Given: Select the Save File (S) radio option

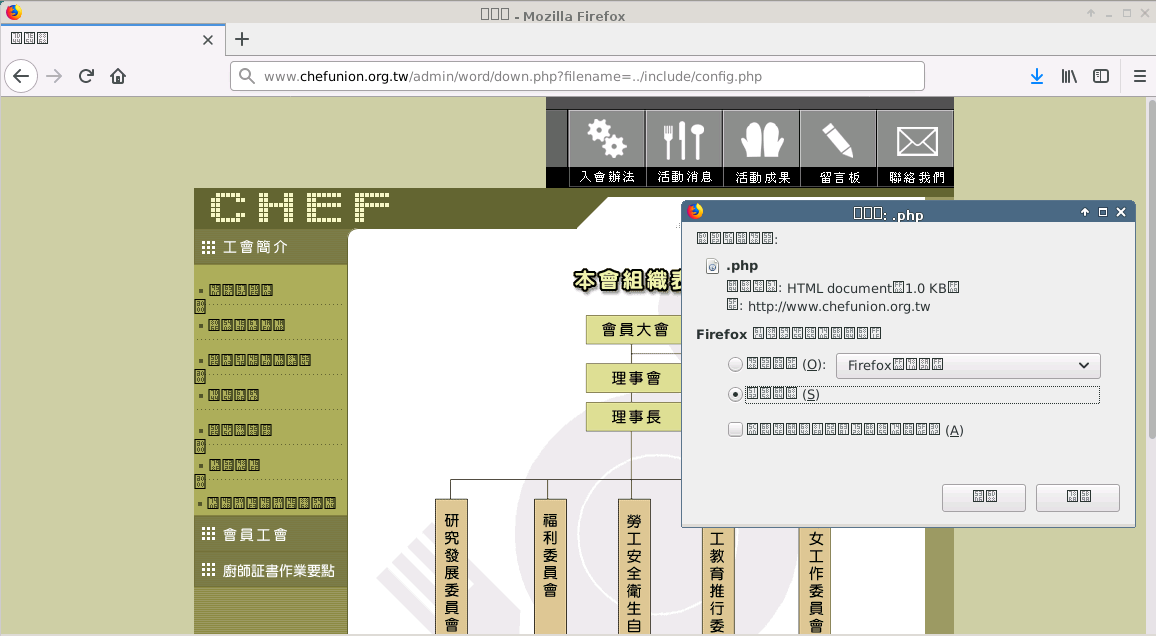Looking at the screenshot, I should [735, 394].
